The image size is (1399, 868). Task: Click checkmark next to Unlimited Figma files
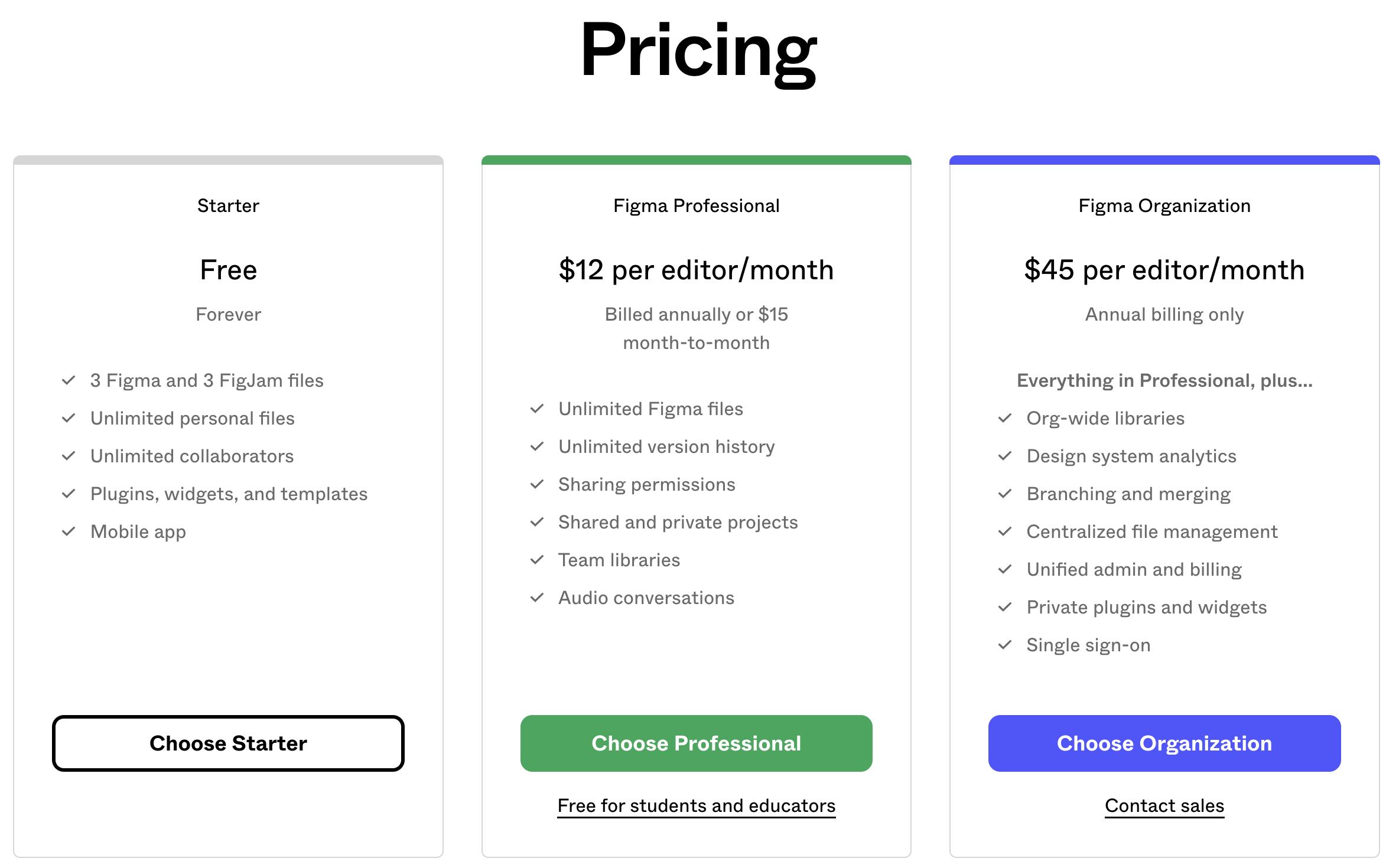click(536, 409)
